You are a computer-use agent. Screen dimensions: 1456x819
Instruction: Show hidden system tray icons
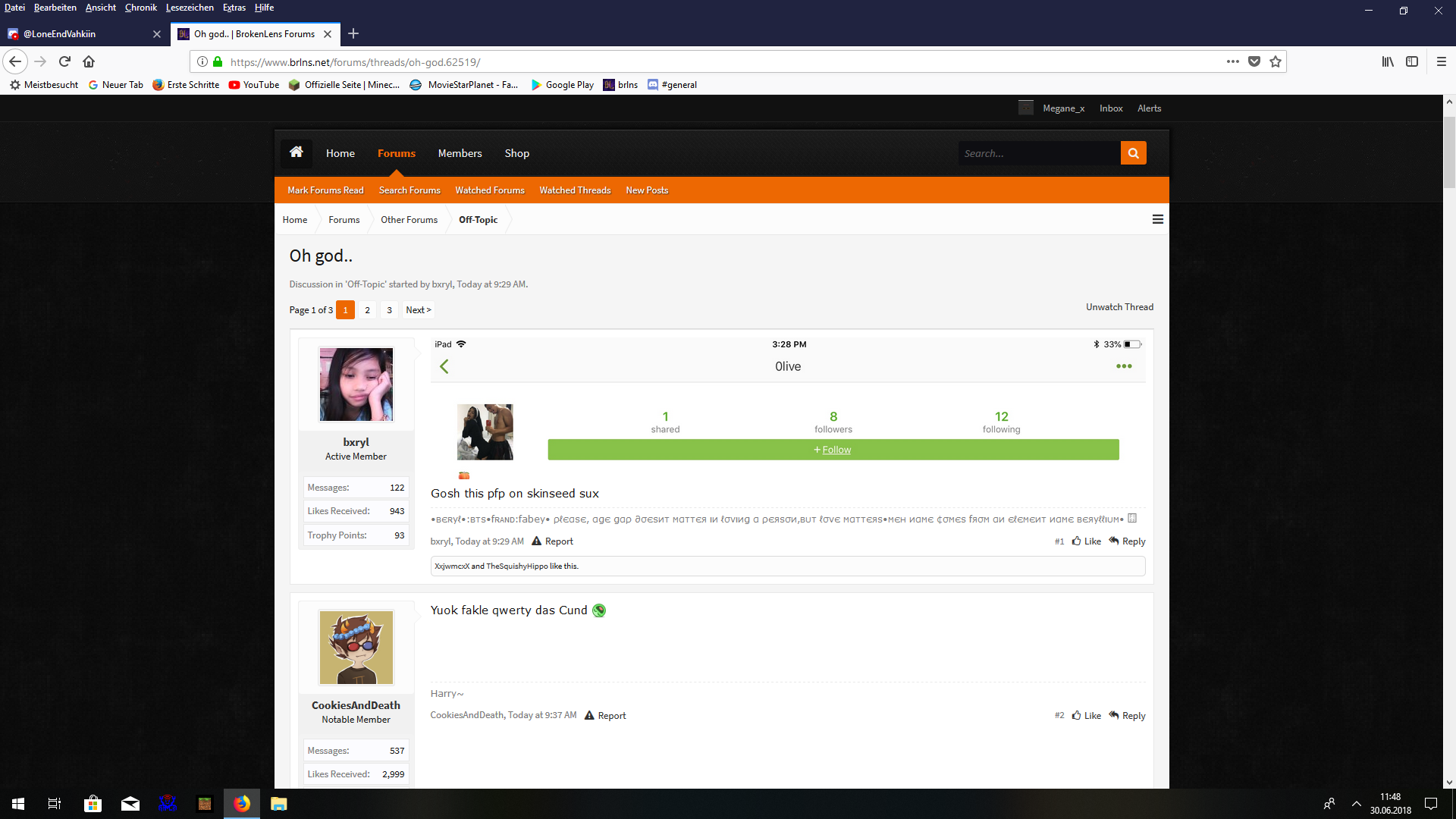coord(1357,804)
